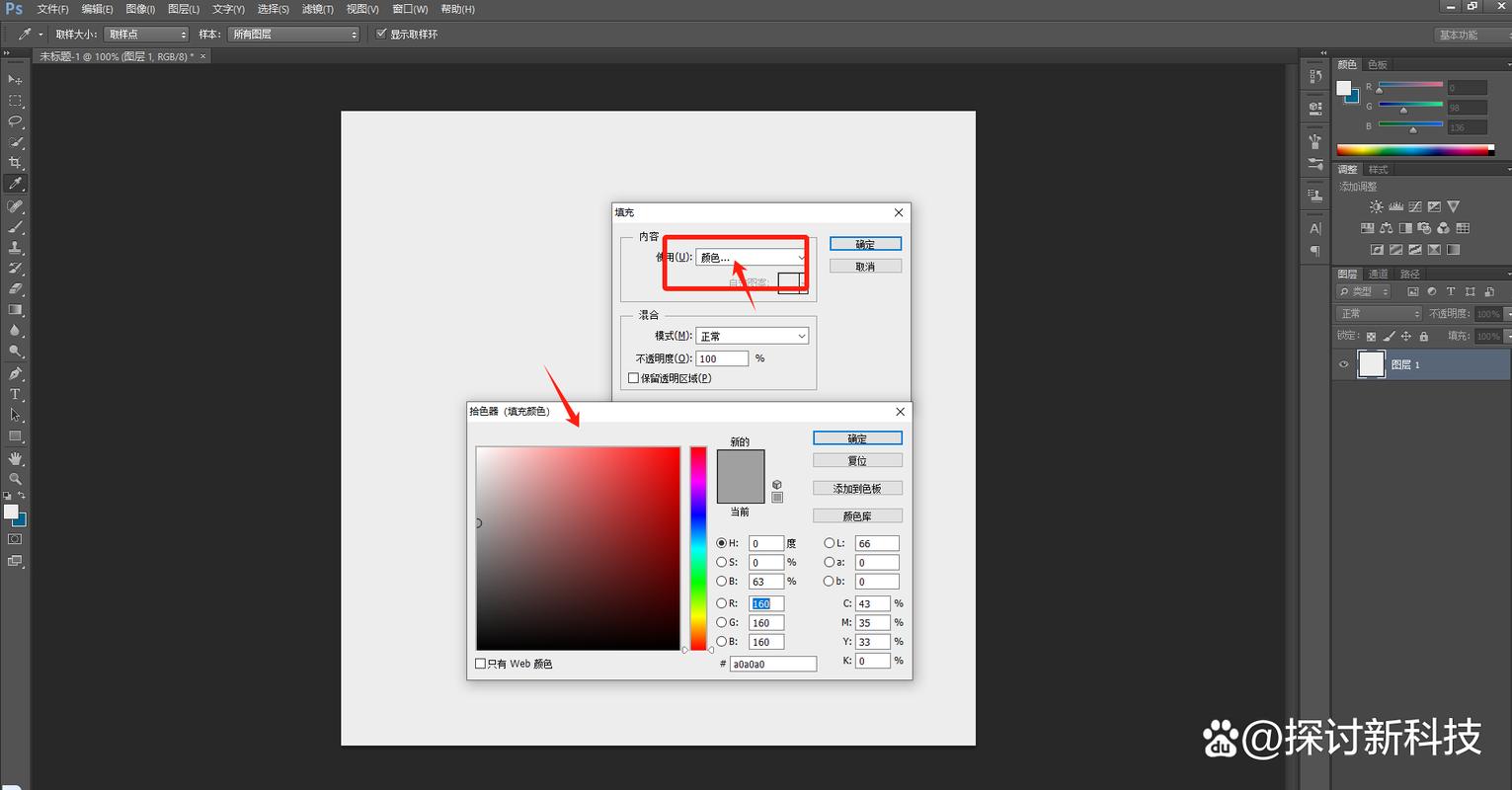Image resolution: width=1512 pixels, height=790 pixels.
Task: Select the a radio button
Action: [x=829, y=562]
